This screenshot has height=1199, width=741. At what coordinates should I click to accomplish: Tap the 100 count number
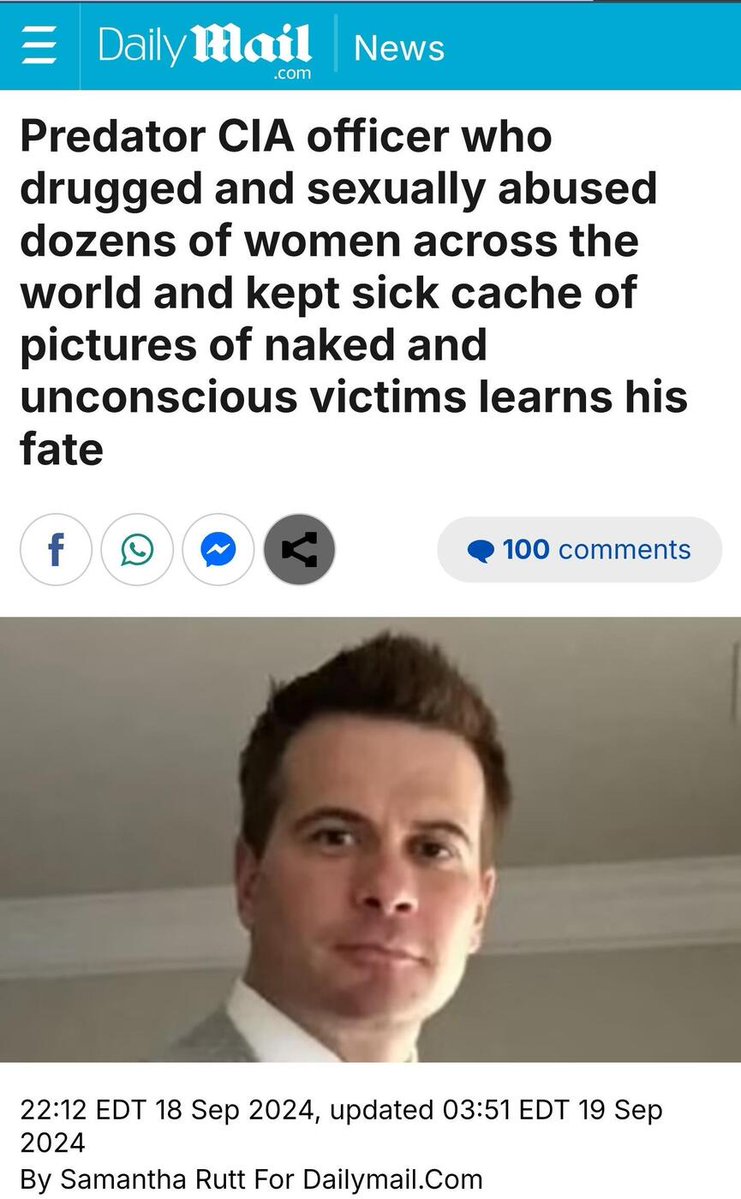[x=526, y=549]
